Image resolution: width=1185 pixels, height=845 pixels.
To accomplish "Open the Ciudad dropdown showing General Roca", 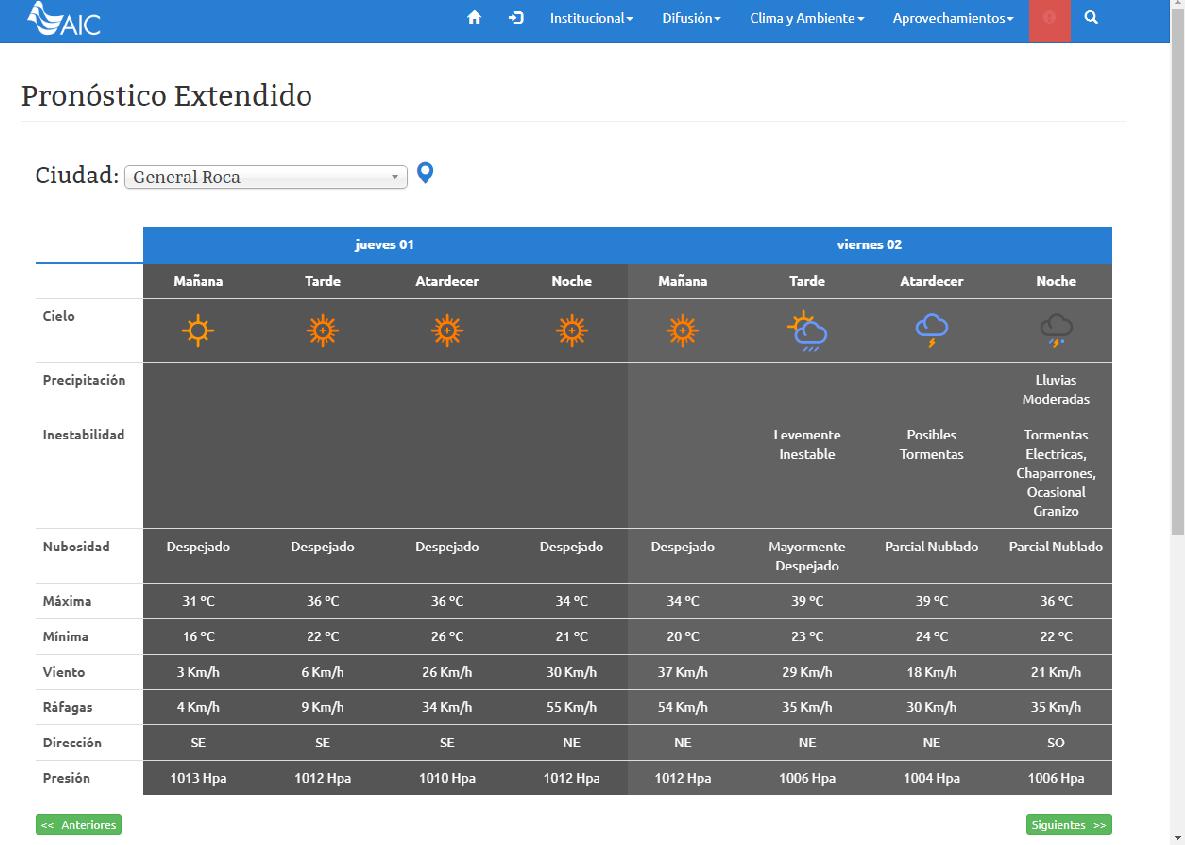I will click(265, 177).
